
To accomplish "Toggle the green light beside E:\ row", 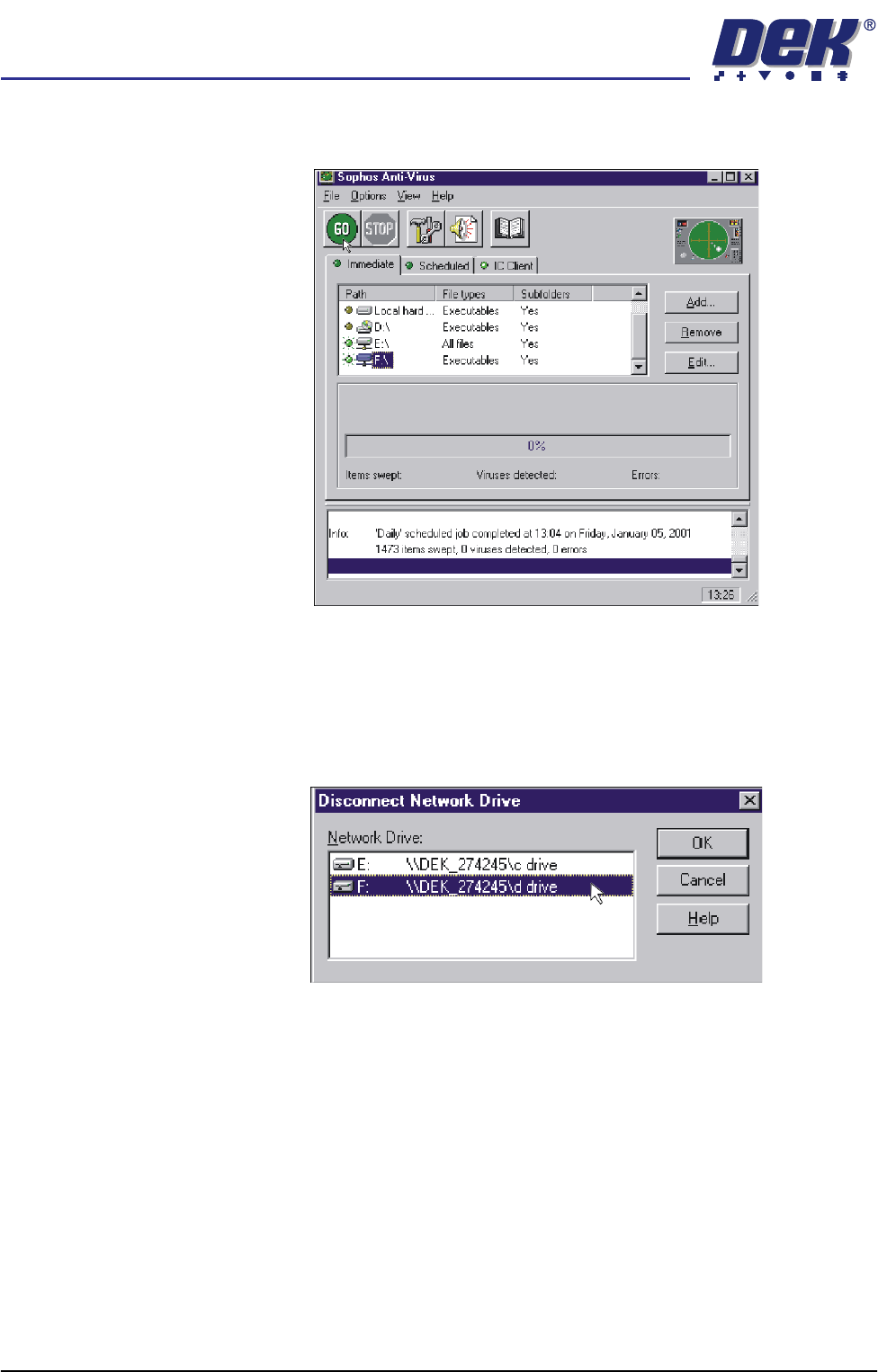I will pos(348,343).
